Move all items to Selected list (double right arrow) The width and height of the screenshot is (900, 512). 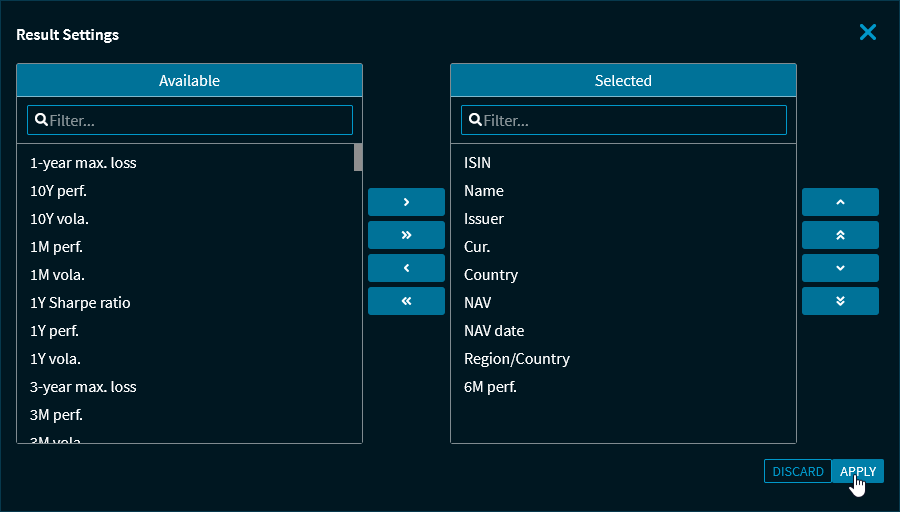(406, 235)
